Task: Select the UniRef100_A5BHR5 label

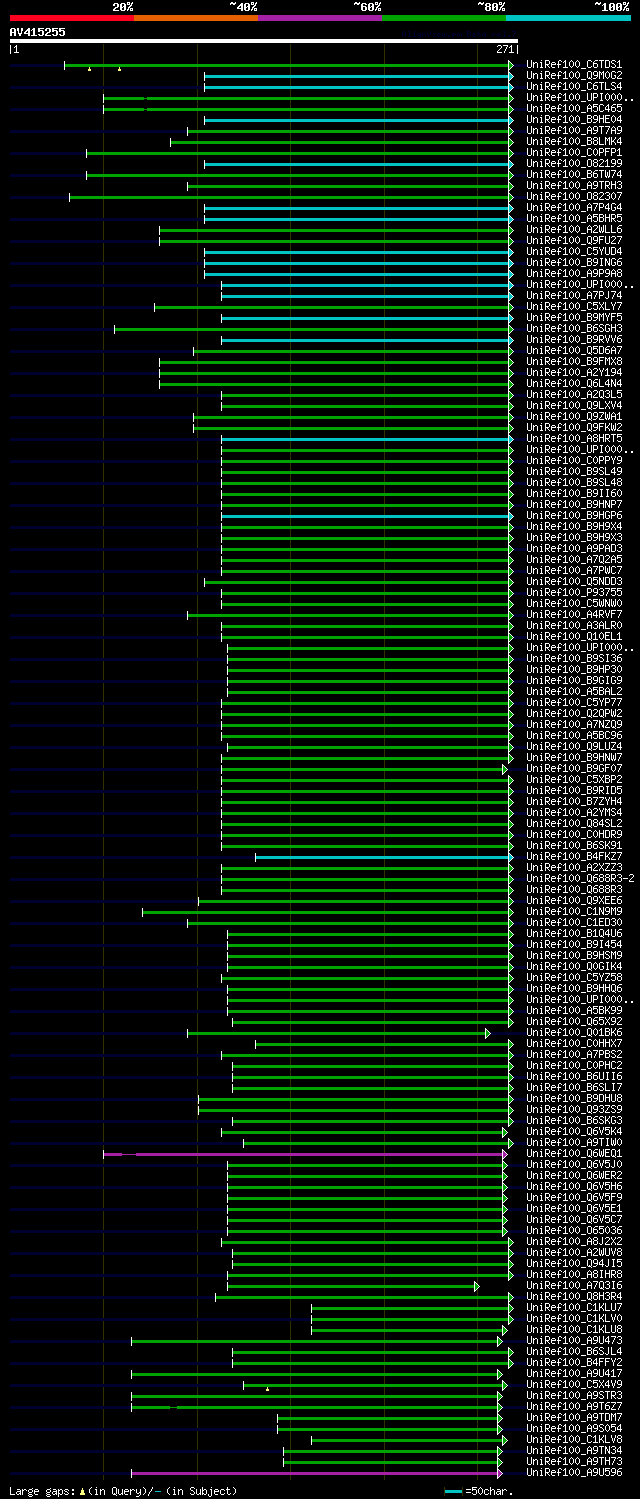Action: 573,219
